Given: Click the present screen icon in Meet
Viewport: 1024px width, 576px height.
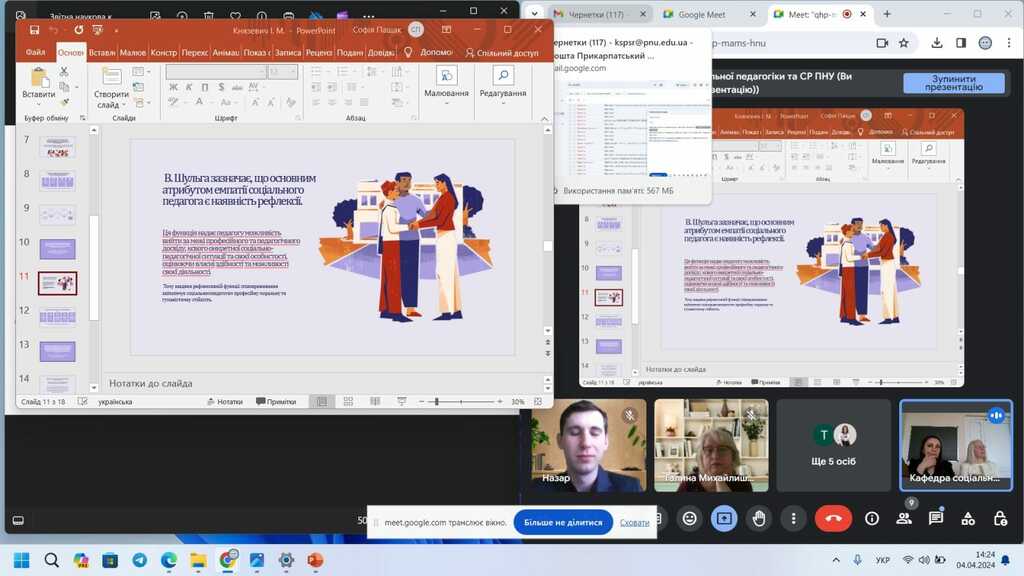Looking at the screenshot, I should pyautogui.click(x=724, y=518).
